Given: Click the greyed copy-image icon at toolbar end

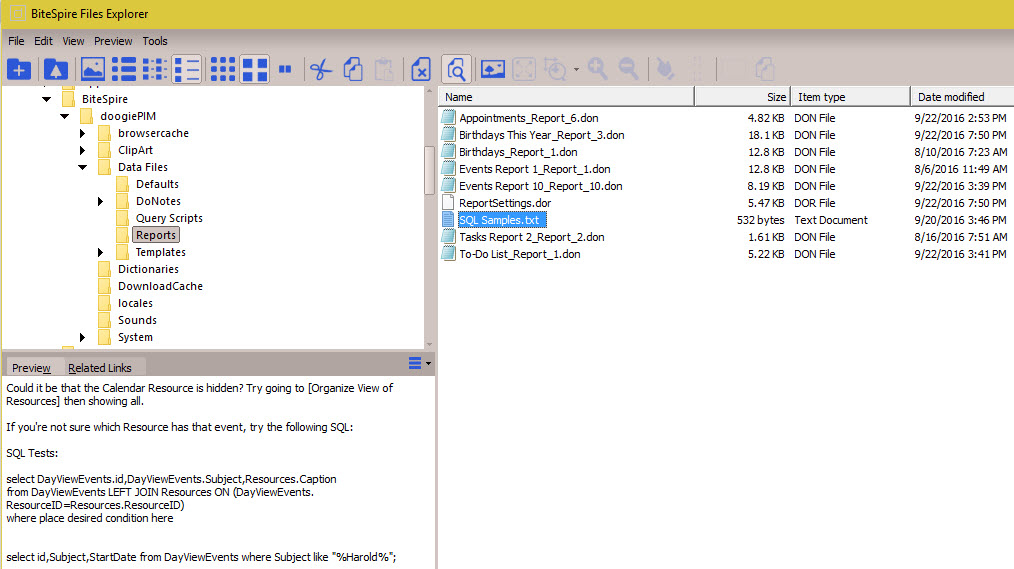Looking at the screenshot, I should (x=765, y=69).
